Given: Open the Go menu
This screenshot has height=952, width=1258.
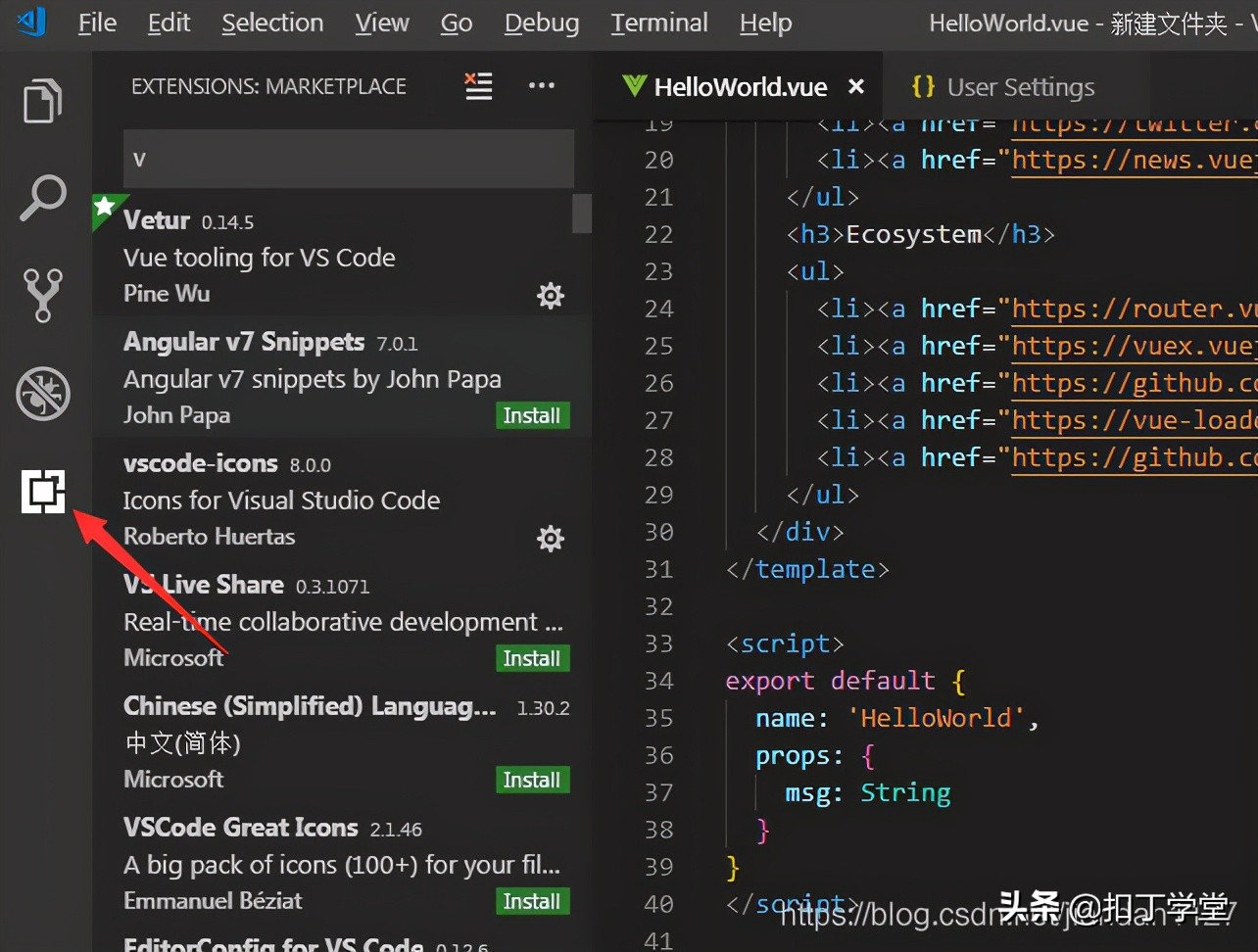Looking at the screenshot, I should [457, 23].
